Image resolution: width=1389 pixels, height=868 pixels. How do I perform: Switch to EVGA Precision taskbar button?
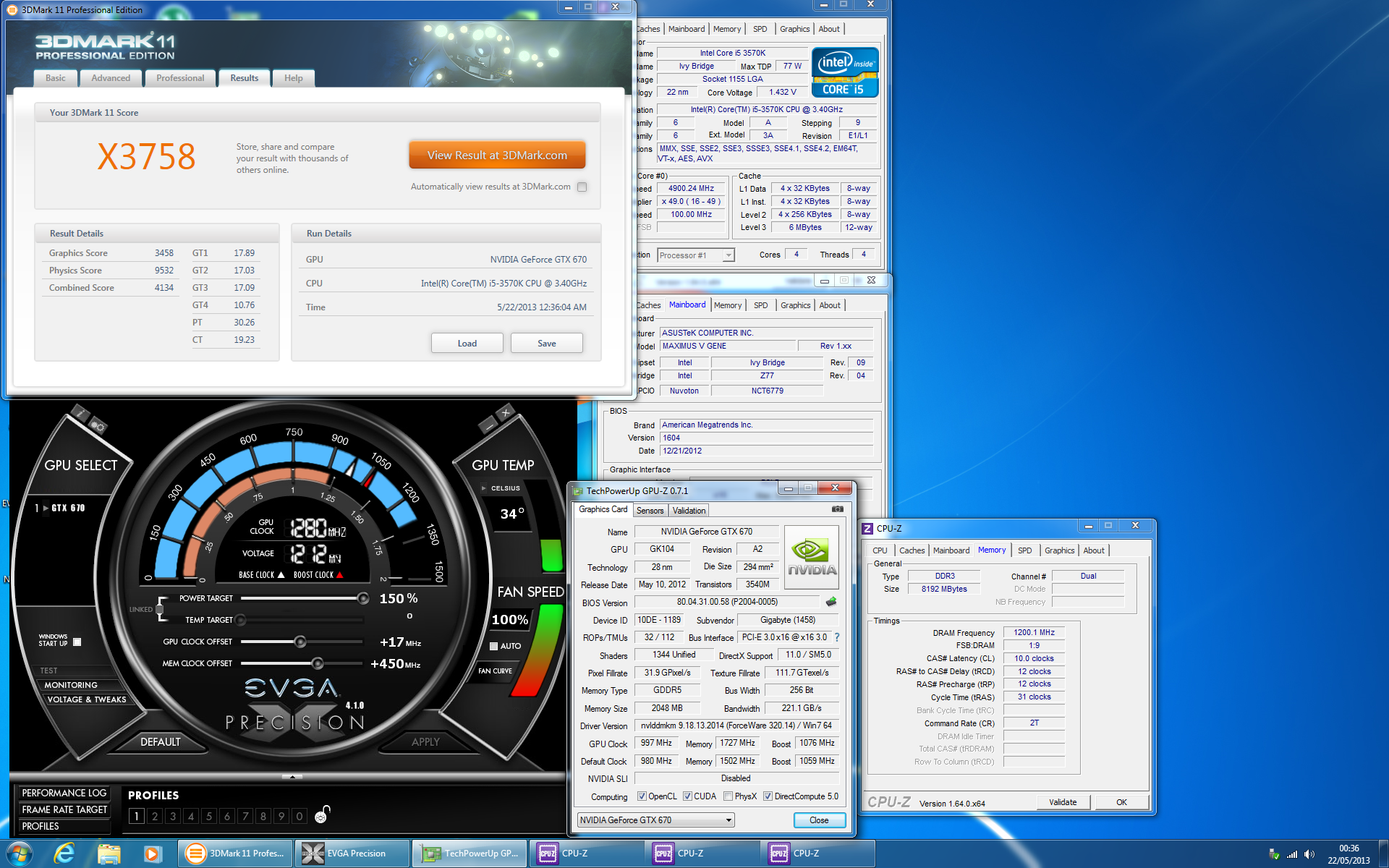pyautogui.click(x=353, y=854)
